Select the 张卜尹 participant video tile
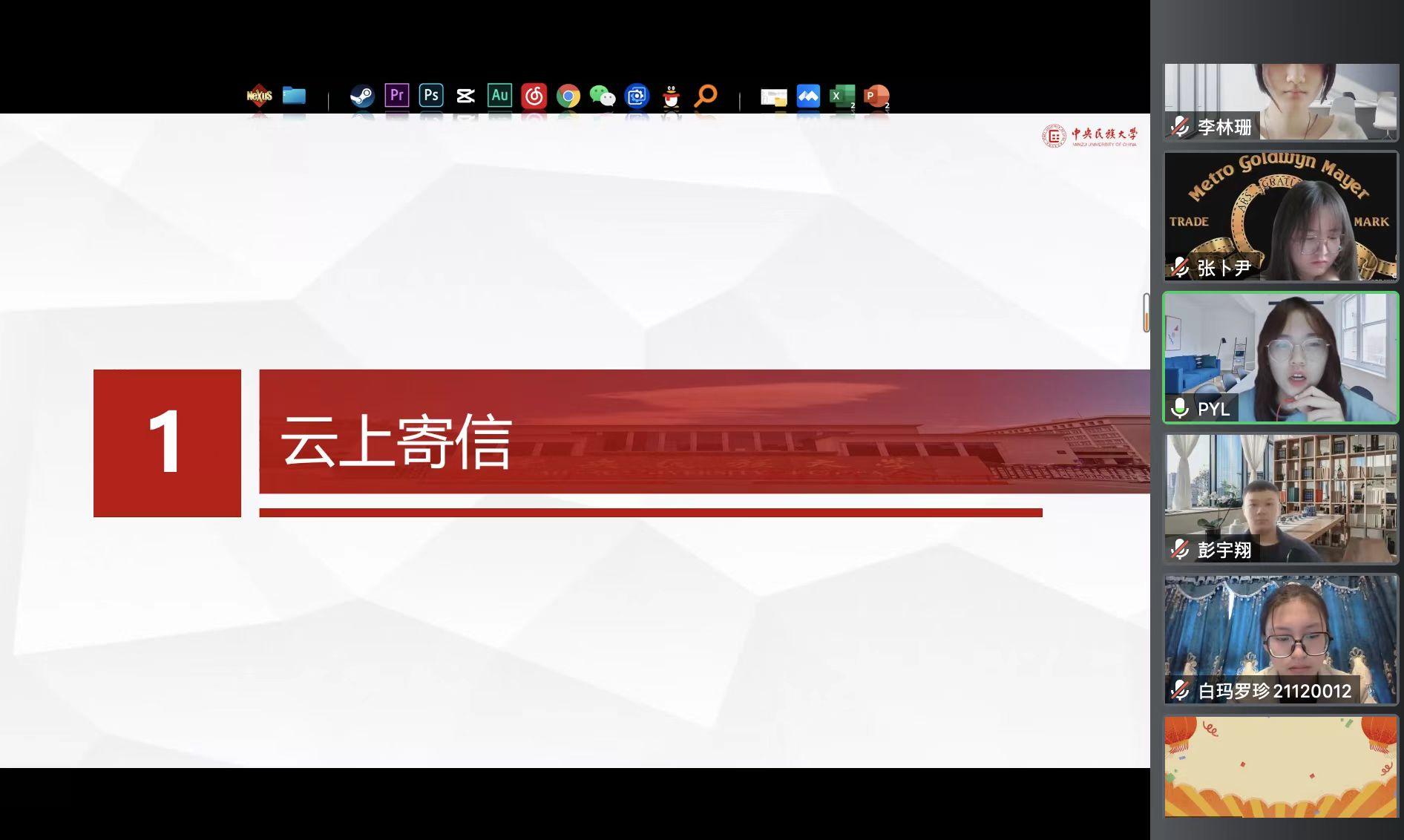The image size is (1404, 840). [1281, 216]
